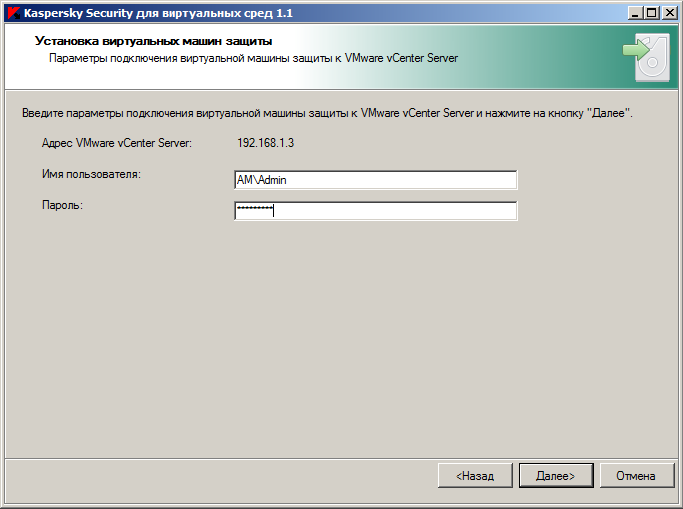Image resolution: width=683 pixels, height=509 pixels.
Task: Proceed with the Далее> button
Action: click(556, 475)
